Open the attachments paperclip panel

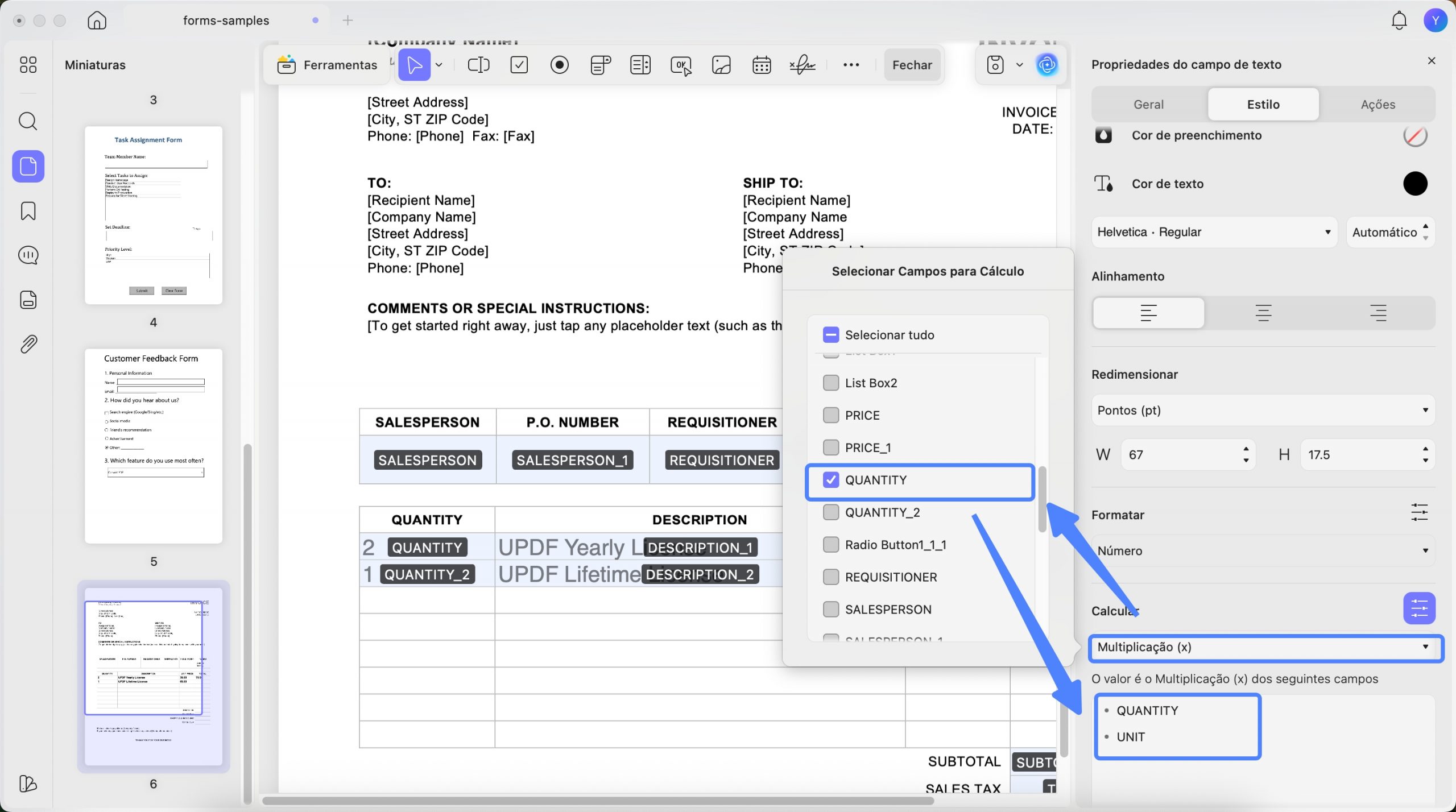point(28,344)
